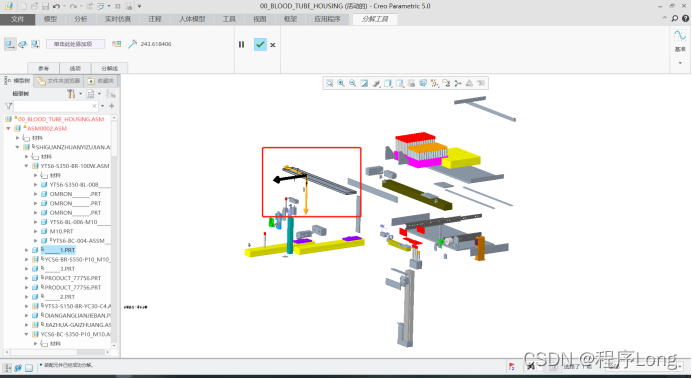Screen dimensions: 692x379
Task: Open the 分解线 panel tab
Action: click(x=109, y=68)
